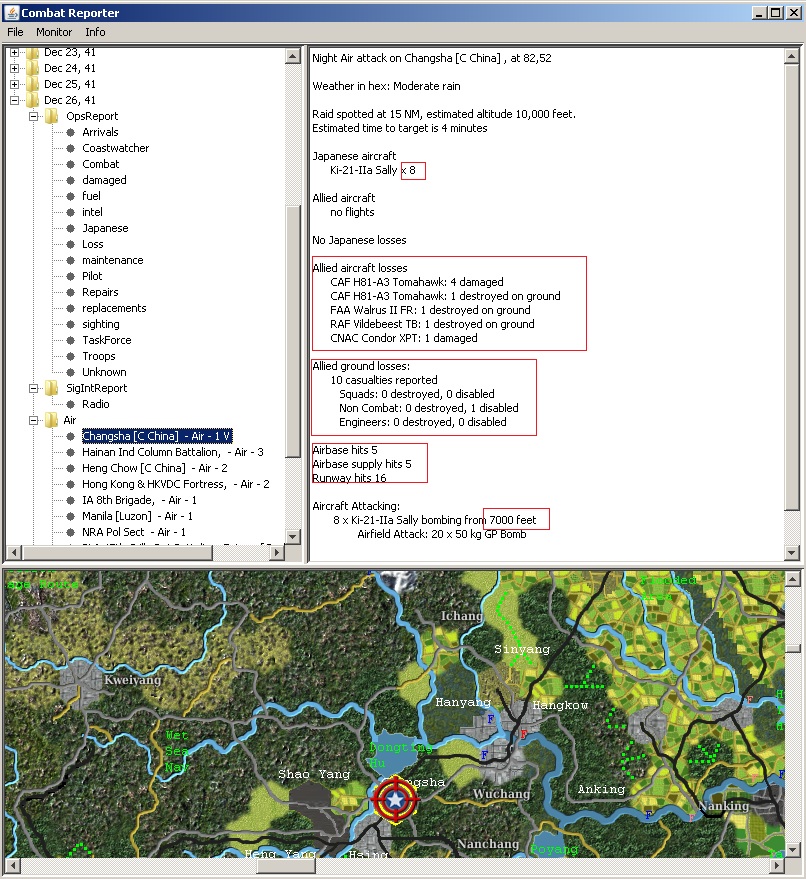Click the Changsha target marker on map
Viewport: 806px width, 879px height.
click(395, 800)
